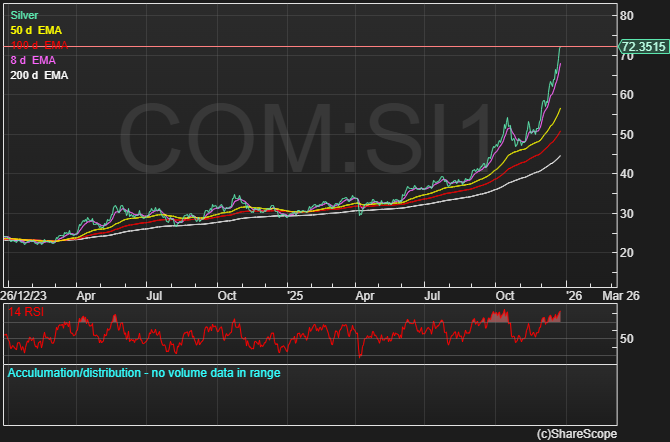The width and height of the screenshot is (670, 442).
Task: Click the Silver series legend label
Action: pyautogui.click(x=24, y=16)
